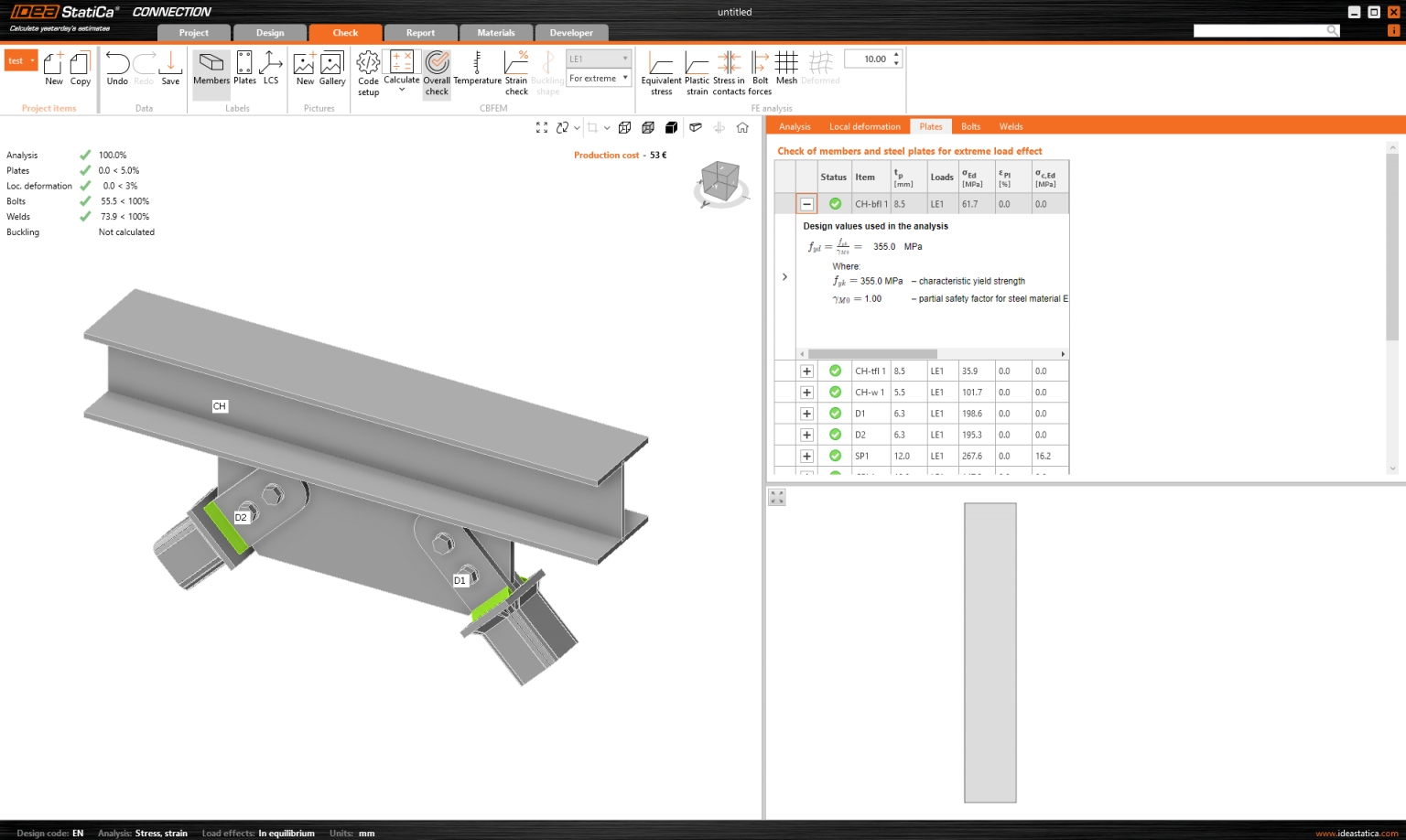Image resolution: width=1406 pixels, height=840 pixels.
Task: Click the Temperature load icon
Action: click(x=477, y=71)
